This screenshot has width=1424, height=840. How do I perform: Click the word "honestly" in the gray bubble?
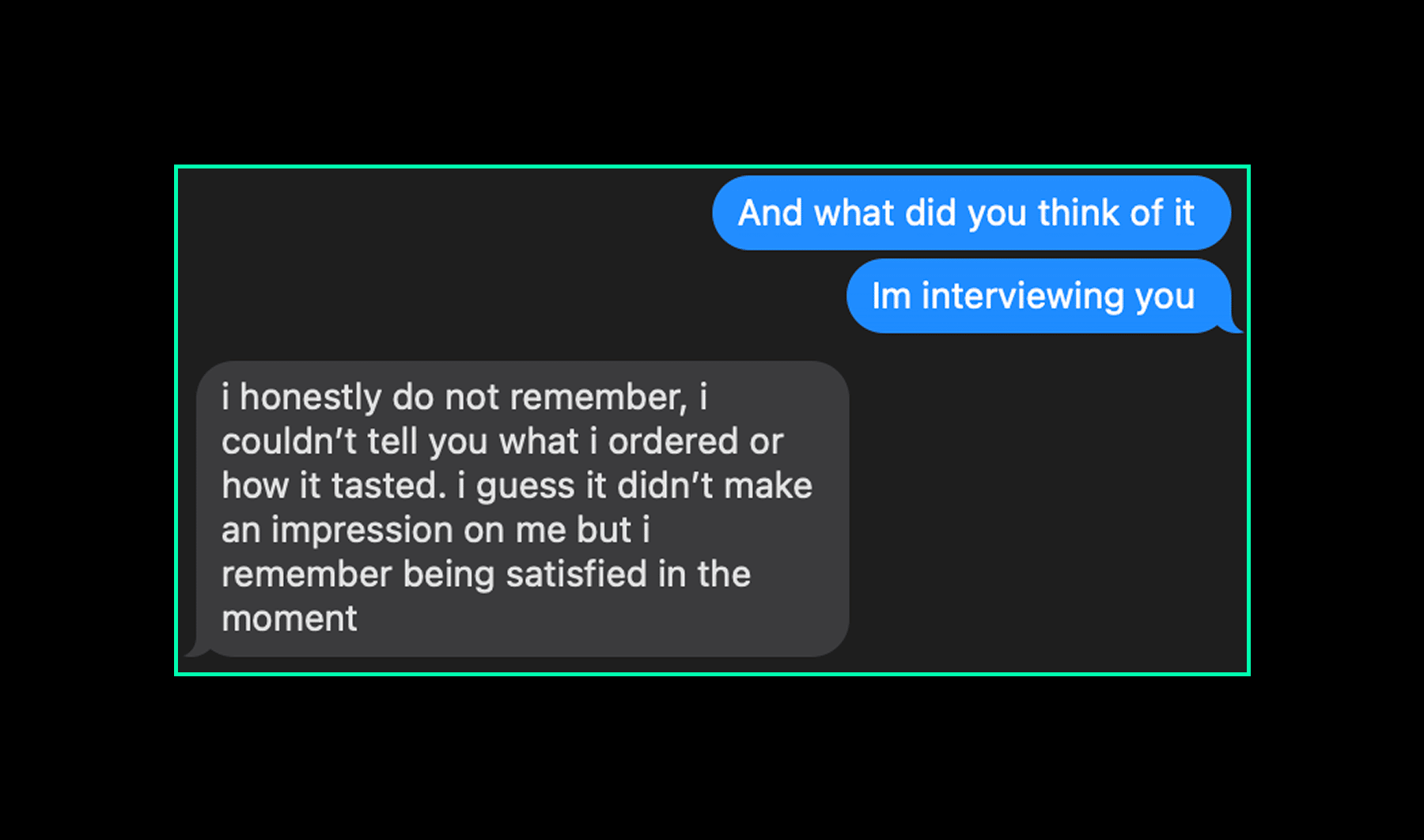310,397
